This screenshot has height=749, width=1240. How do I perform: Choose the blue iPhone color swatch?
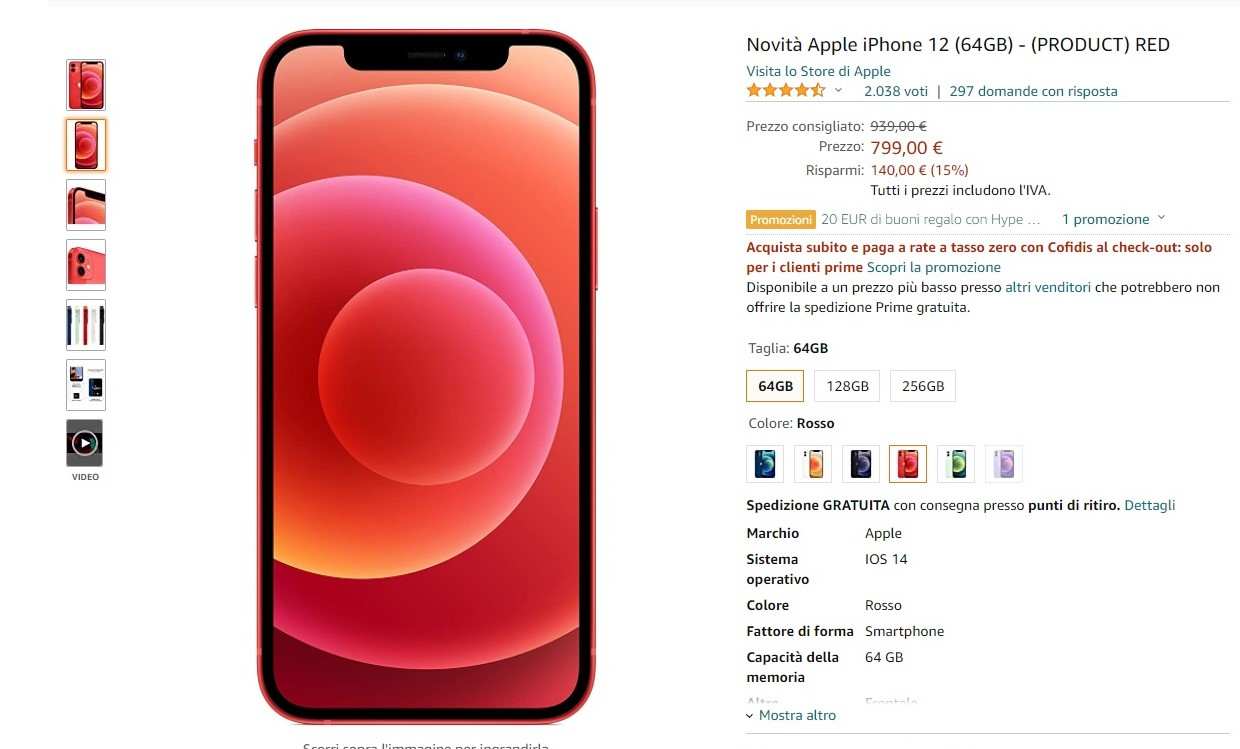[x=765, y=464]
